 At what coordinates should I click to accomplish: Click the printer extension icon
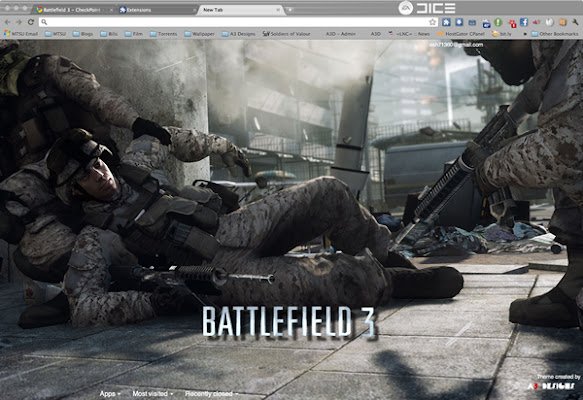tap(486, 24)
